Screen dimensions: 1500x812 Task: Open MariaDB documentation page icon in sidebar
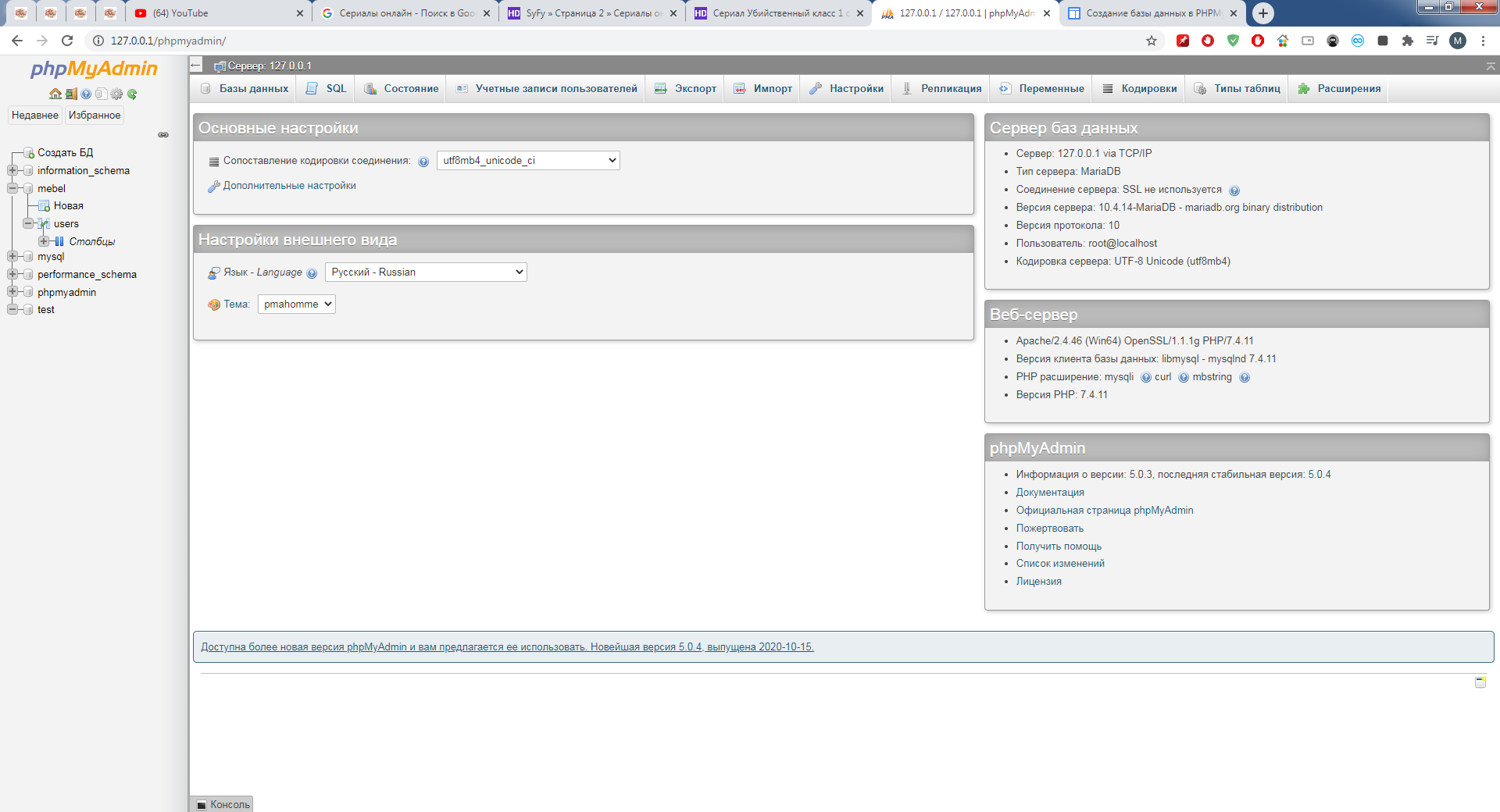pos(101,94)
